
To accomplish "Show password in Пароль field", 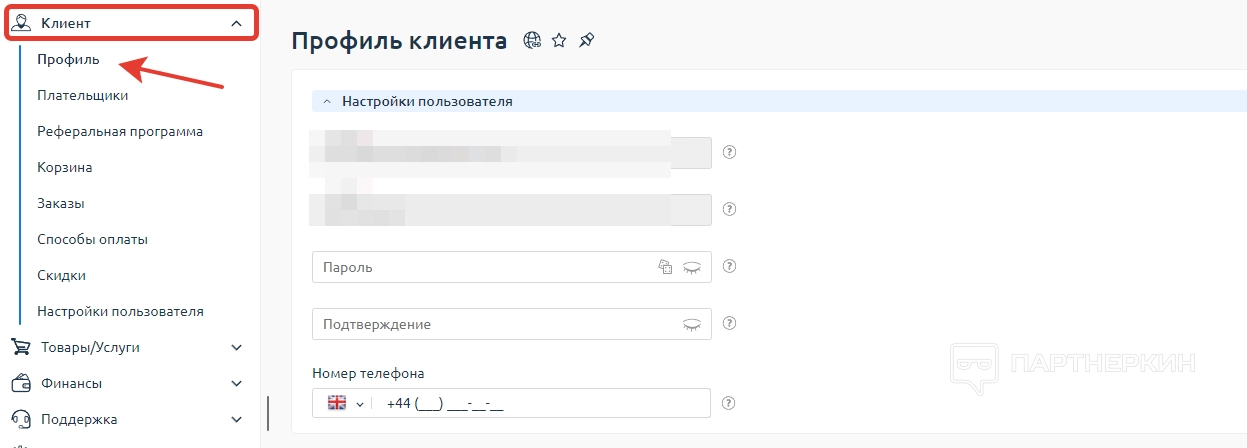I will tap(692, 267).
